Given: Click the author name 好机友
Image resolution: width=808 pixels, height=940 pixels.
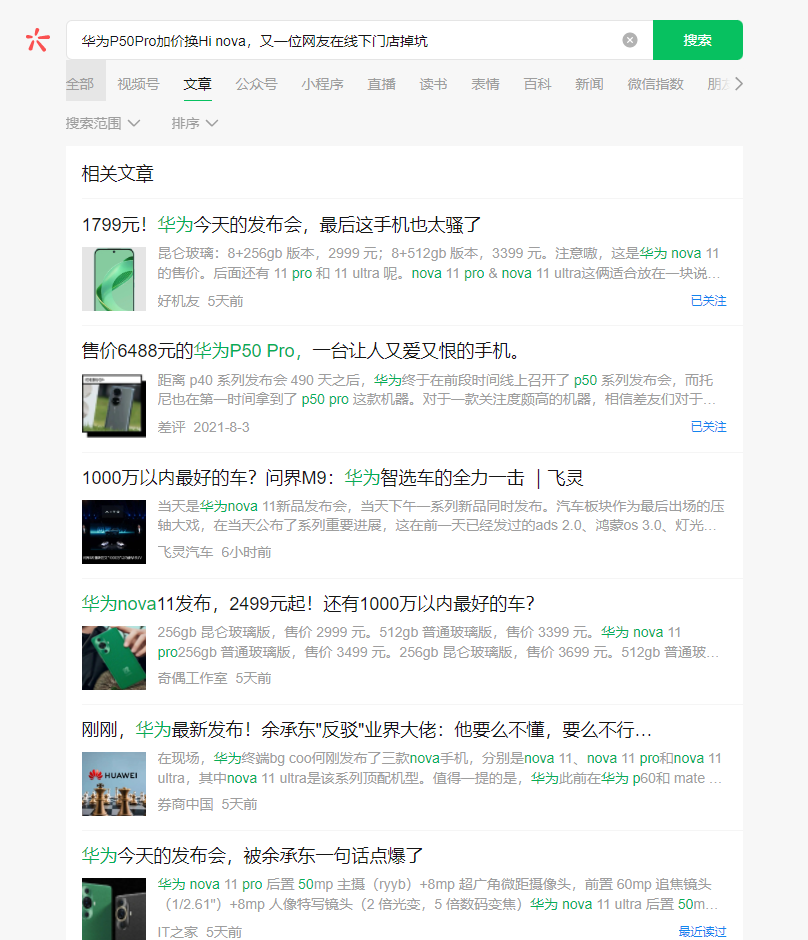Looking at the screenshot, I should click(x=179, y=301).
